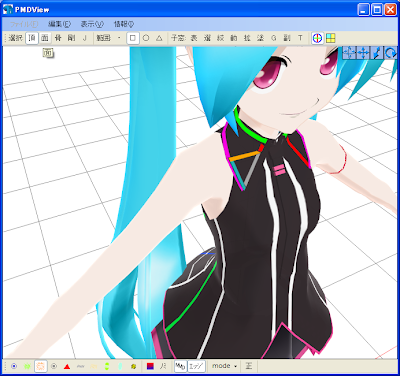
Task: Click the model's pink eye in viewport
Action: point(267,75)
